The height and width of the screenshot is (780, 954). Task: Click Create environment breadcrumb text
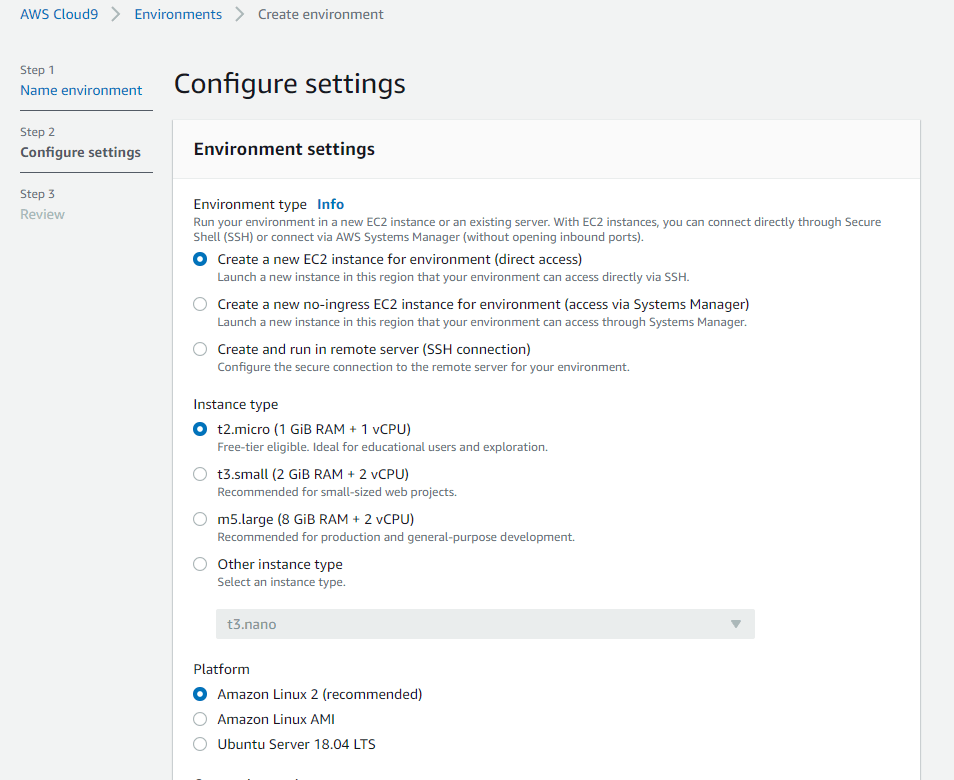coord(321,15)
